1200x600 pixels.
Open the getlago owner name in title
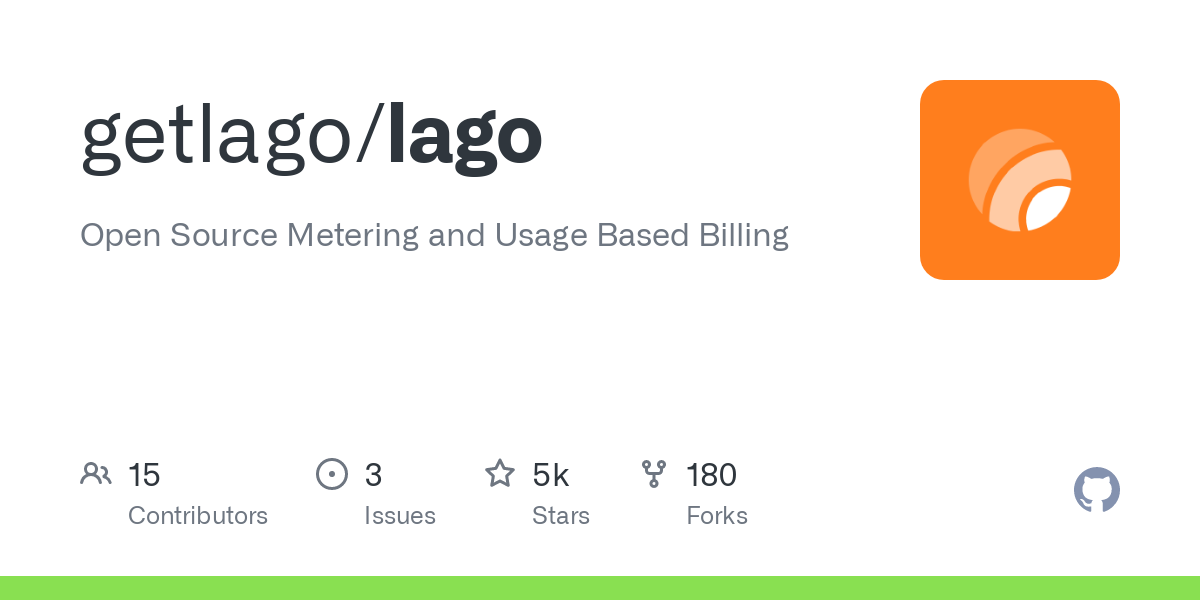217,138
